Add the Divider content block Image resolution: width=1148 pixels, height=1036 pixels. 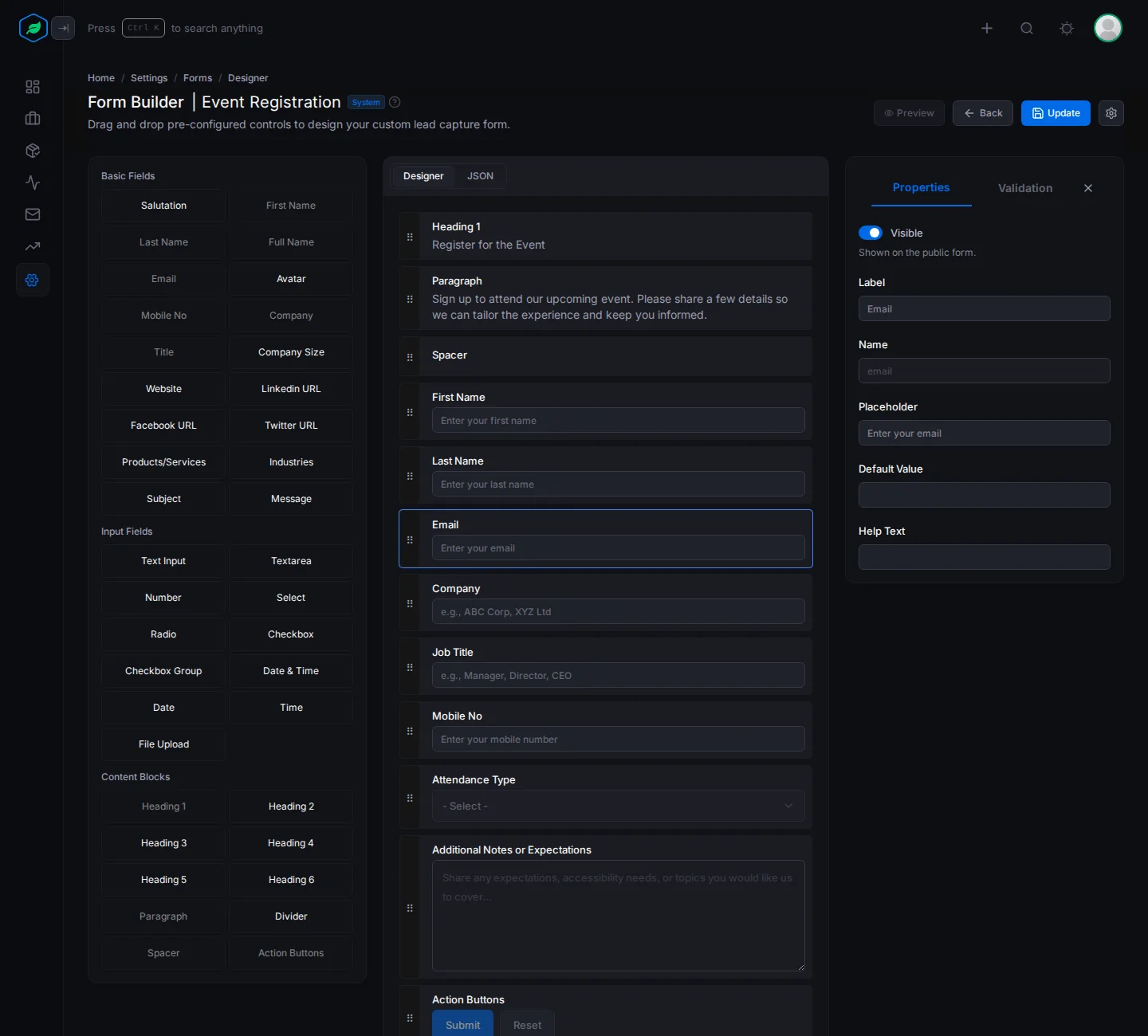291,916
